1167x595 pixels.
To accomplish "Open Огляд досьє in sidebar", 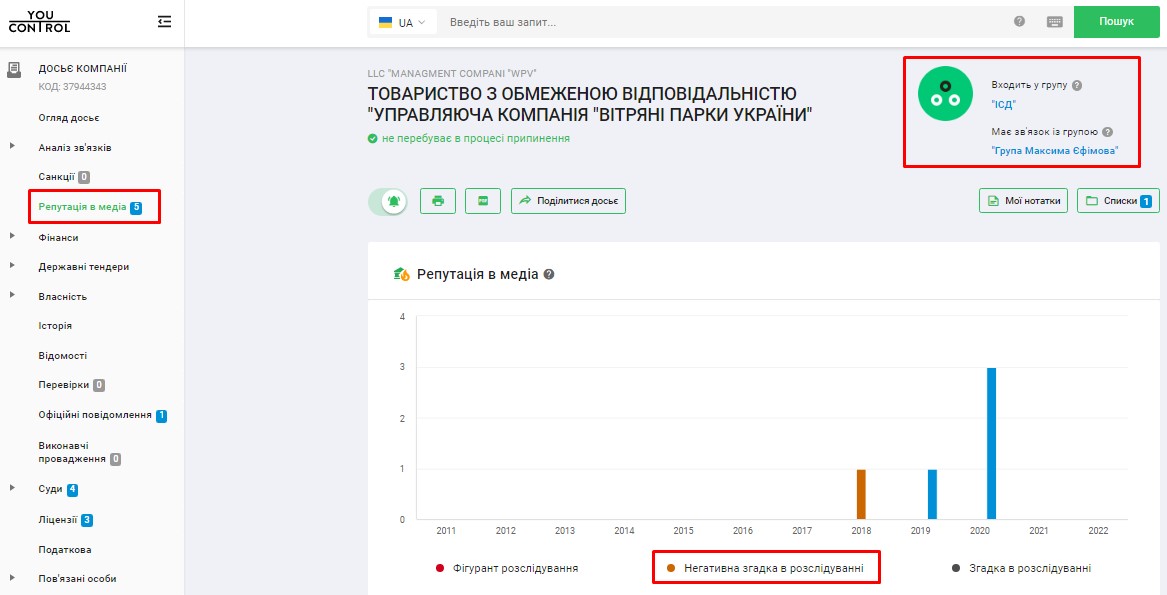I will [69, 118].
